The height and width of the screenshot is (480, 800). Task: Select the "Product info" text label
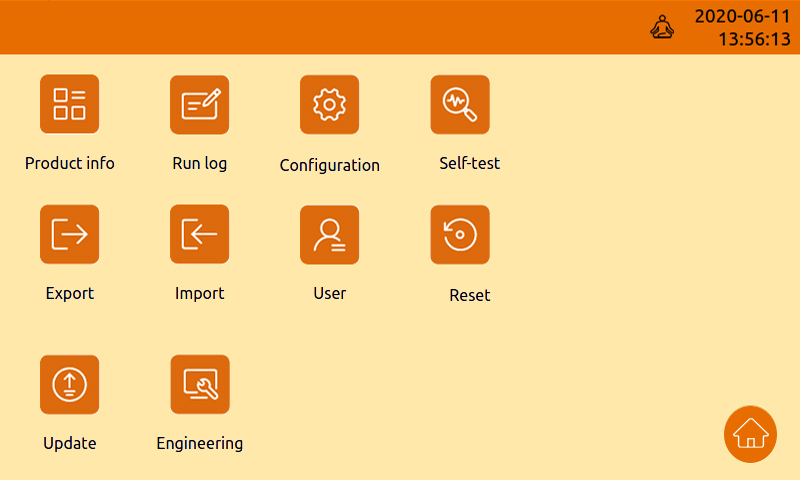70,163
